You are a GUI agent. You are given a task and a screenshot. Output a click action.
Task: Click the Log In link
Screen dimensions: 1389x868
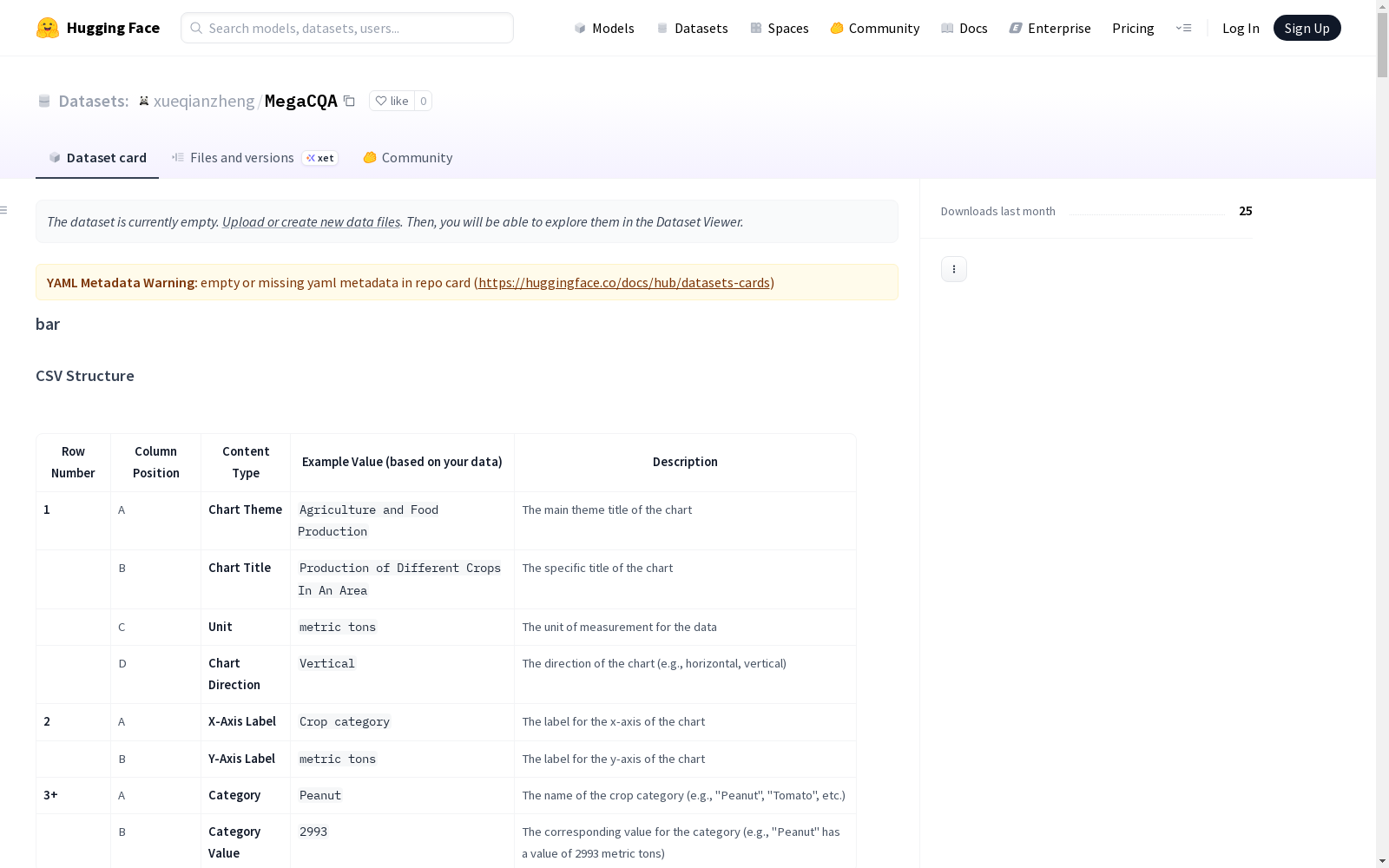[1241, 28]
